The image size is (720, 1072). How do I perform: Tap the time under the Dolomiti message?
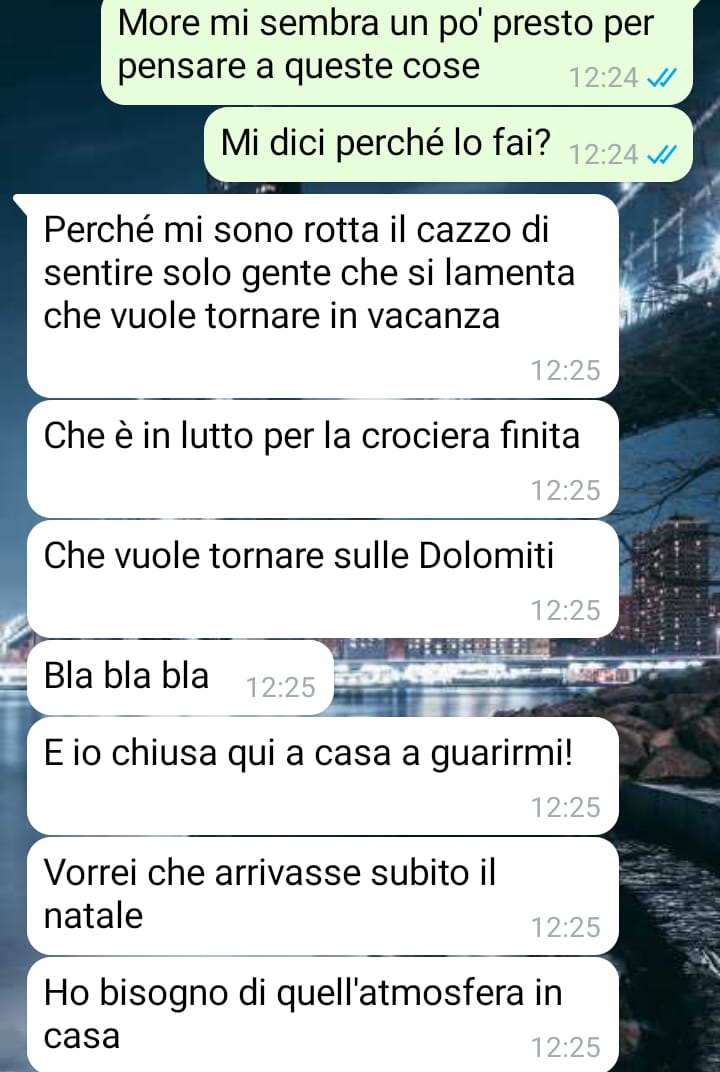tap(566, 611)
